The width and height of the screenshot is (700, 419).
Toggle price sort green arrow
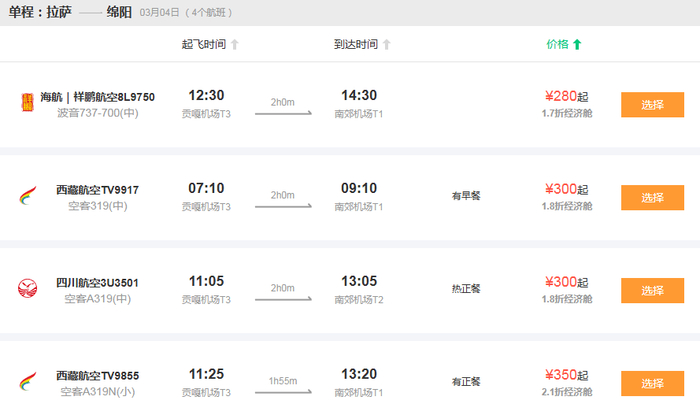[x=577, y=44]
